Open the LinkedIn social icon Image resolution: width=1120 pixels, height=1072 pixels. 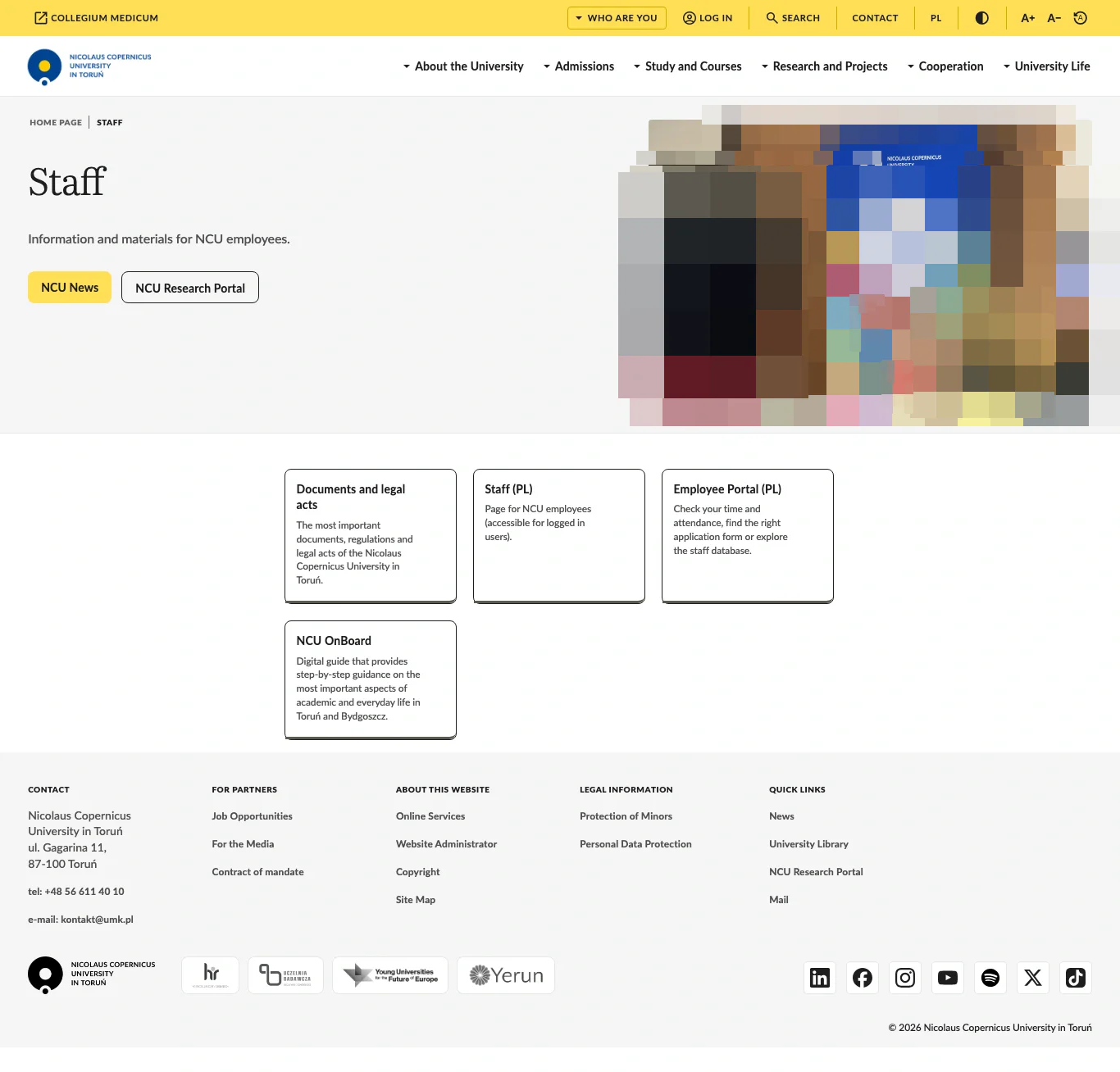pos(820,978)
